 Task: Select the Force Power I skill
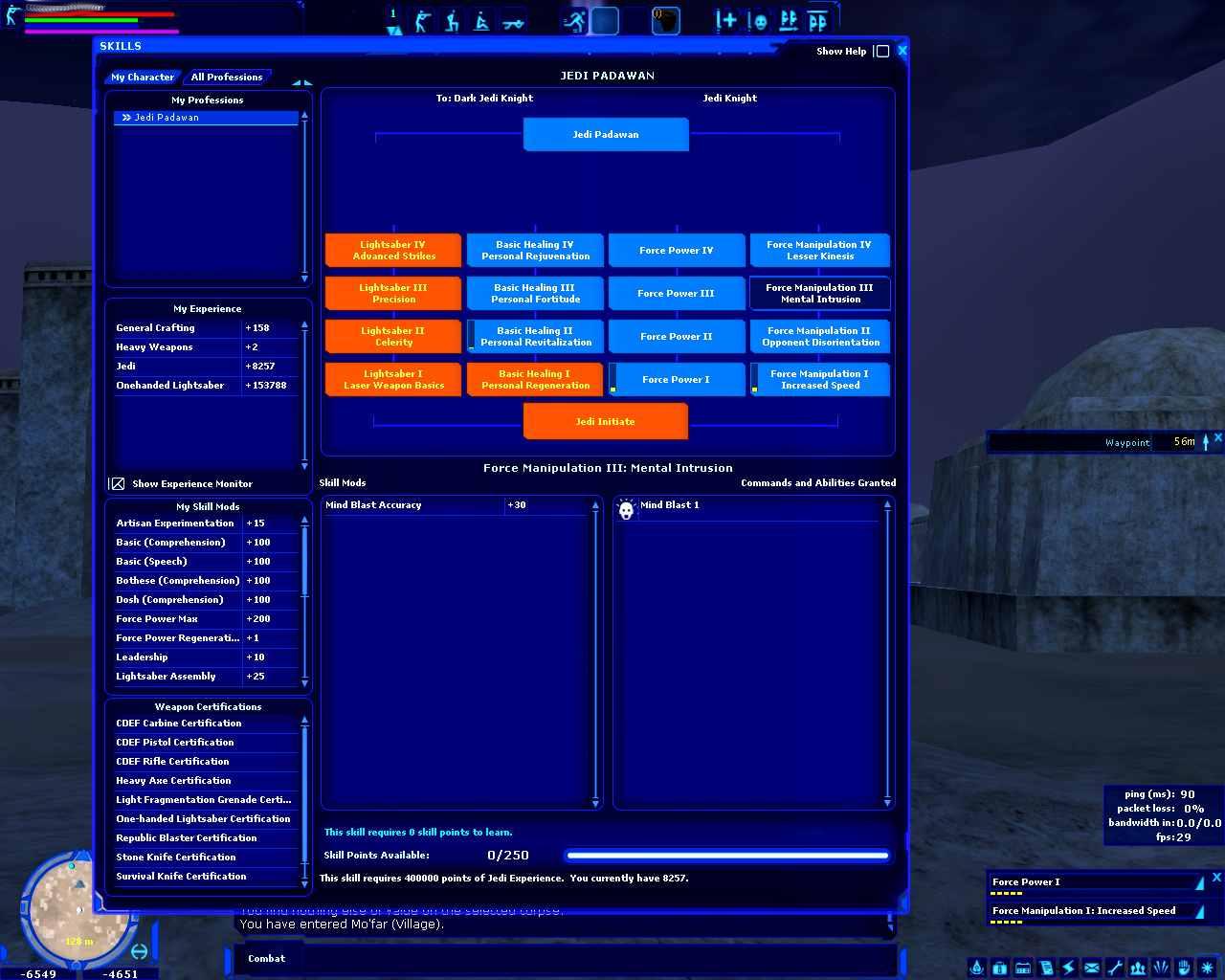pyautogui.click(x=677, y=380)
